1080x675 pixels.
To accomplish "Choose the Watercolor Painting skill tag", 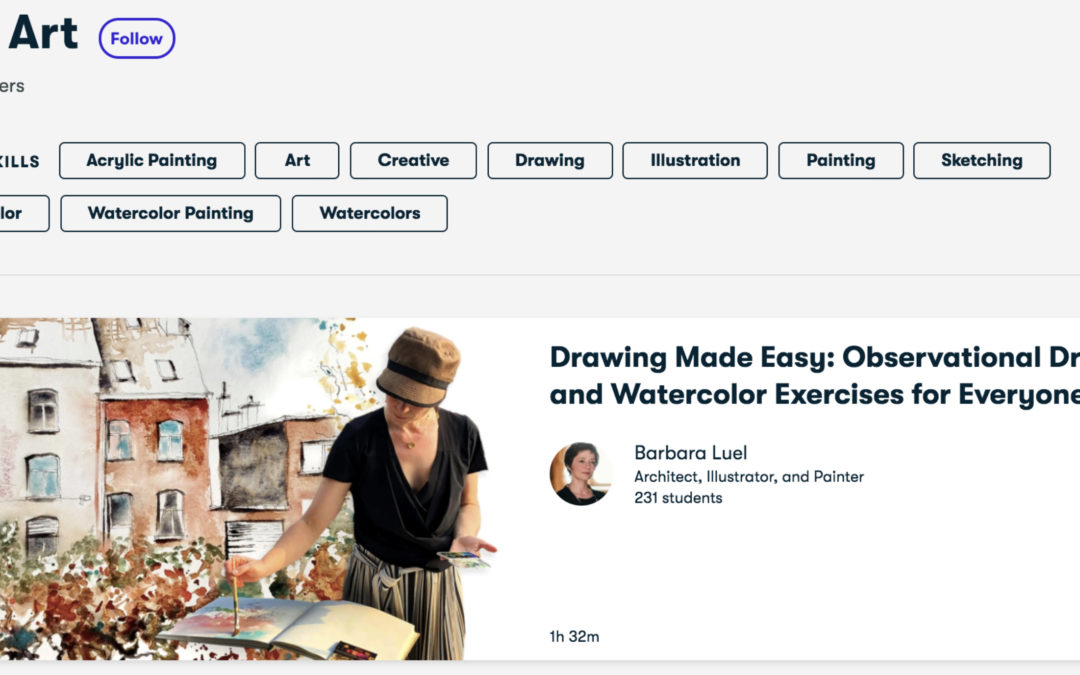I will (170, 214).
